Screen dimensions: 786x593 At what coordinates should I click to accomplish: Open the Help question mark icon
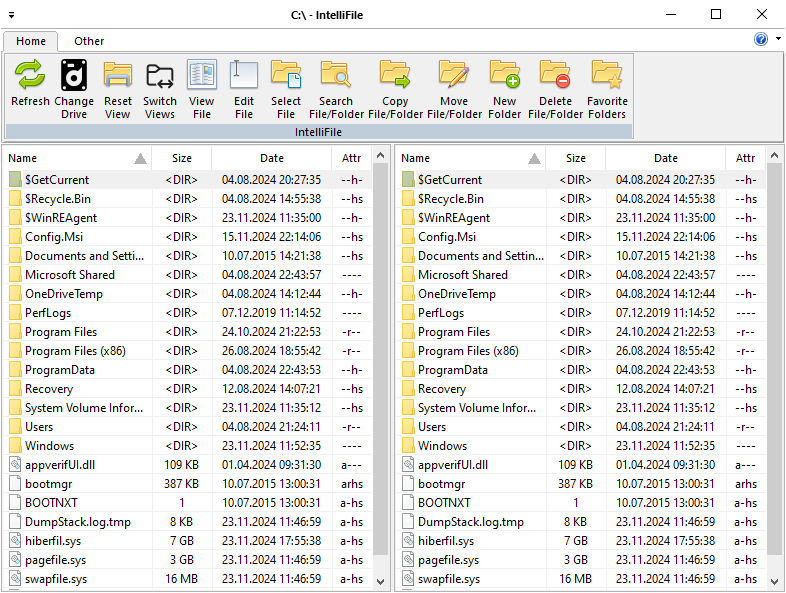pyautogui.click(x=760, y=39)
